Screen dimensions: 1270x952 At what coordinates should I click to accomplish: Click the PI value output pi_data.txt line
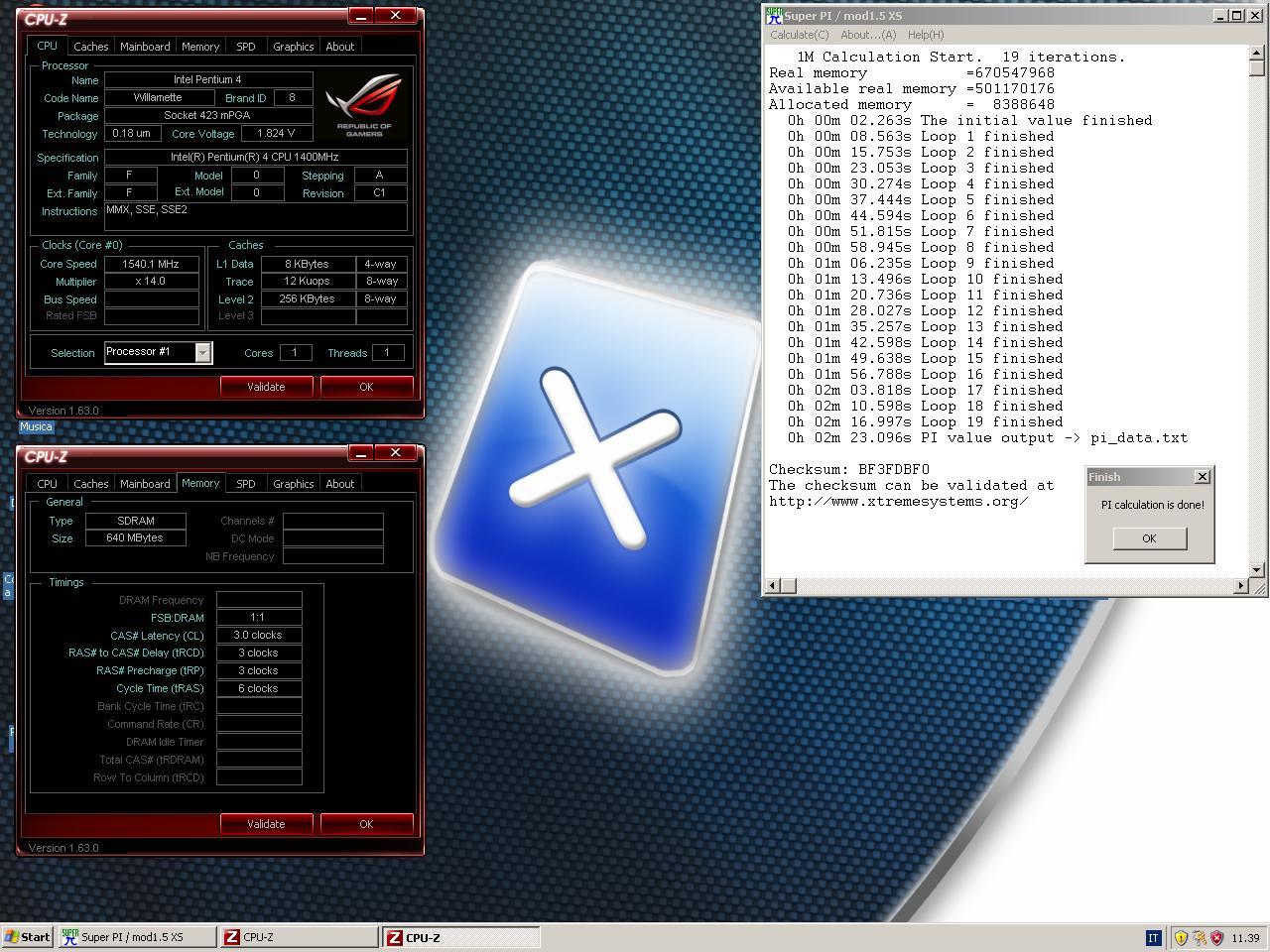987,437
